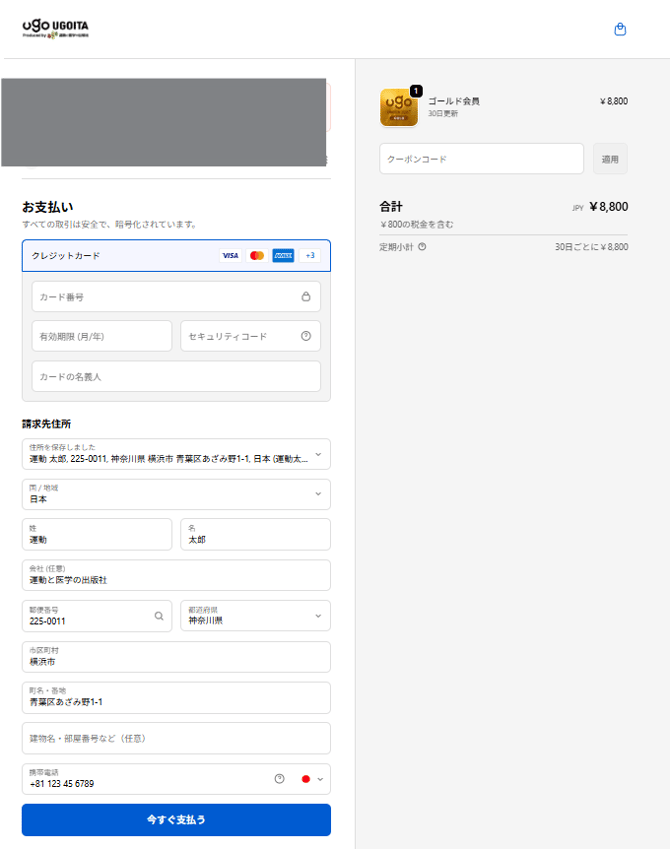Viewport: 670px width, 849px height.
Task: Click the 適用 coupon apply button
Action: click(x=610, y=159)
